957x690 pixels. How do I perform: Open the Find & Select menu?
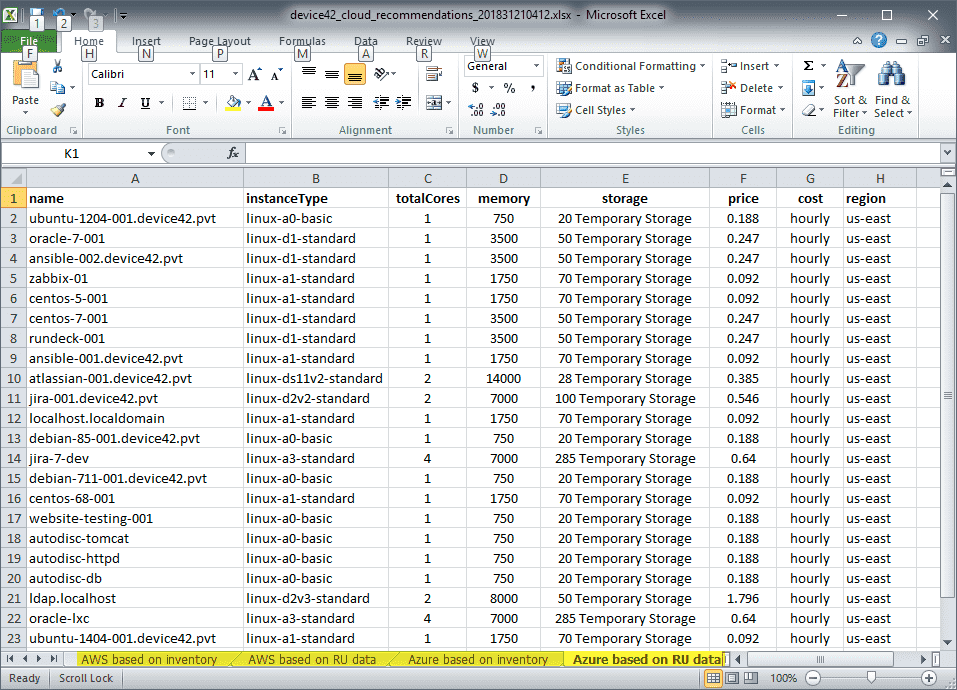pos(892,89)
